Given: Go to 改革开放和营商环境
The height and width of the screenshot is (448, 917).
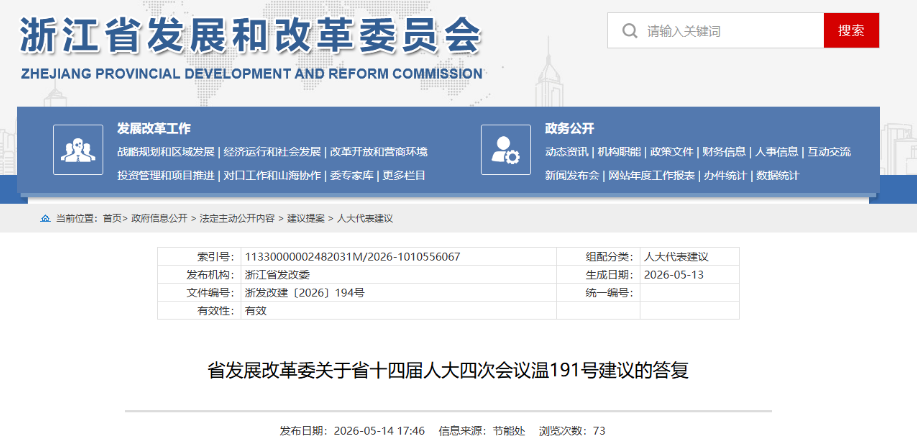Looking at the screenshot, I should click(378, 152).
